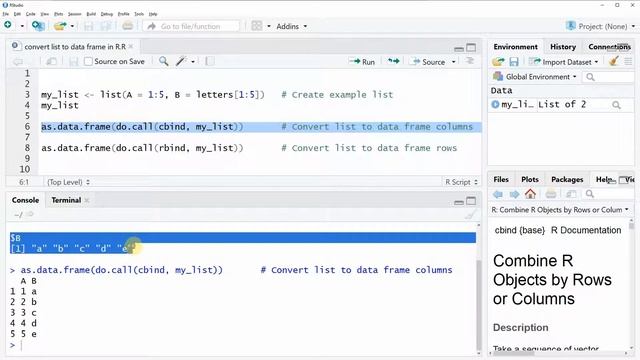This screenshot has width=640, height=360.
Task: Click the Load Workspace folder icon
Action: point(498,62)
